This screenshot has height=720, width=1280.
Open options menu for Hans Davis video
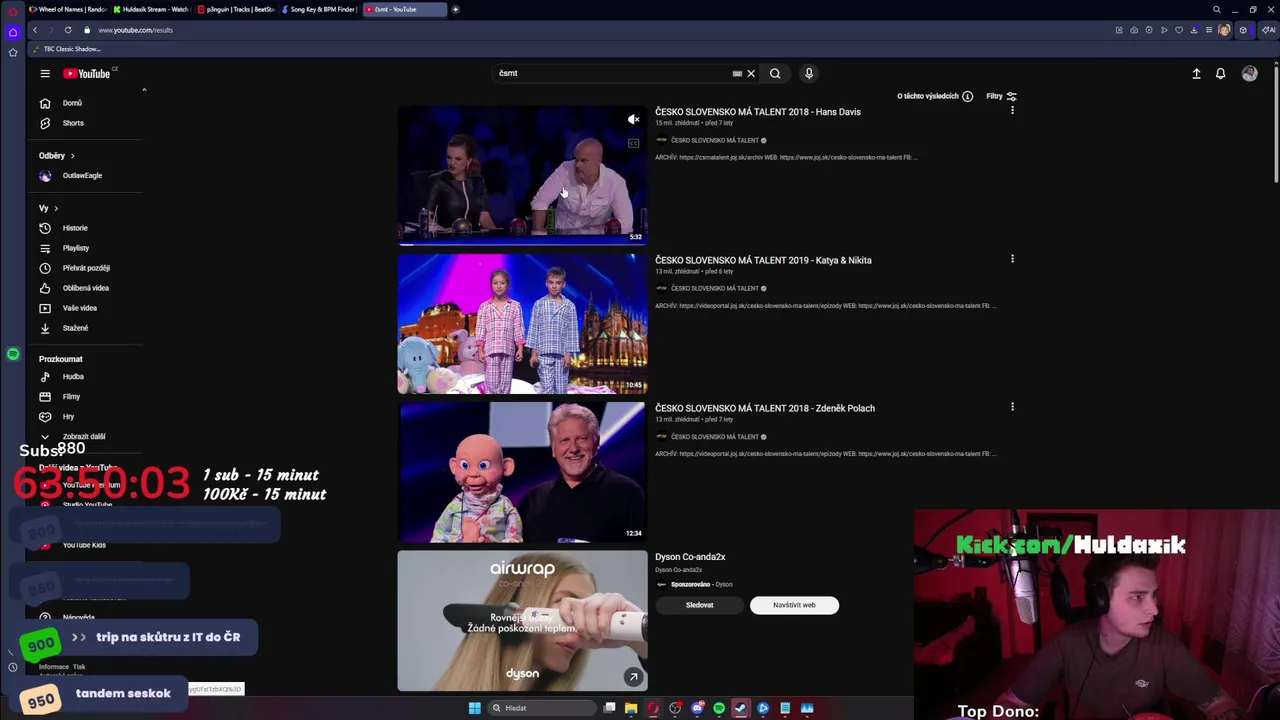pyautogui.click(x=1012, y=111)
